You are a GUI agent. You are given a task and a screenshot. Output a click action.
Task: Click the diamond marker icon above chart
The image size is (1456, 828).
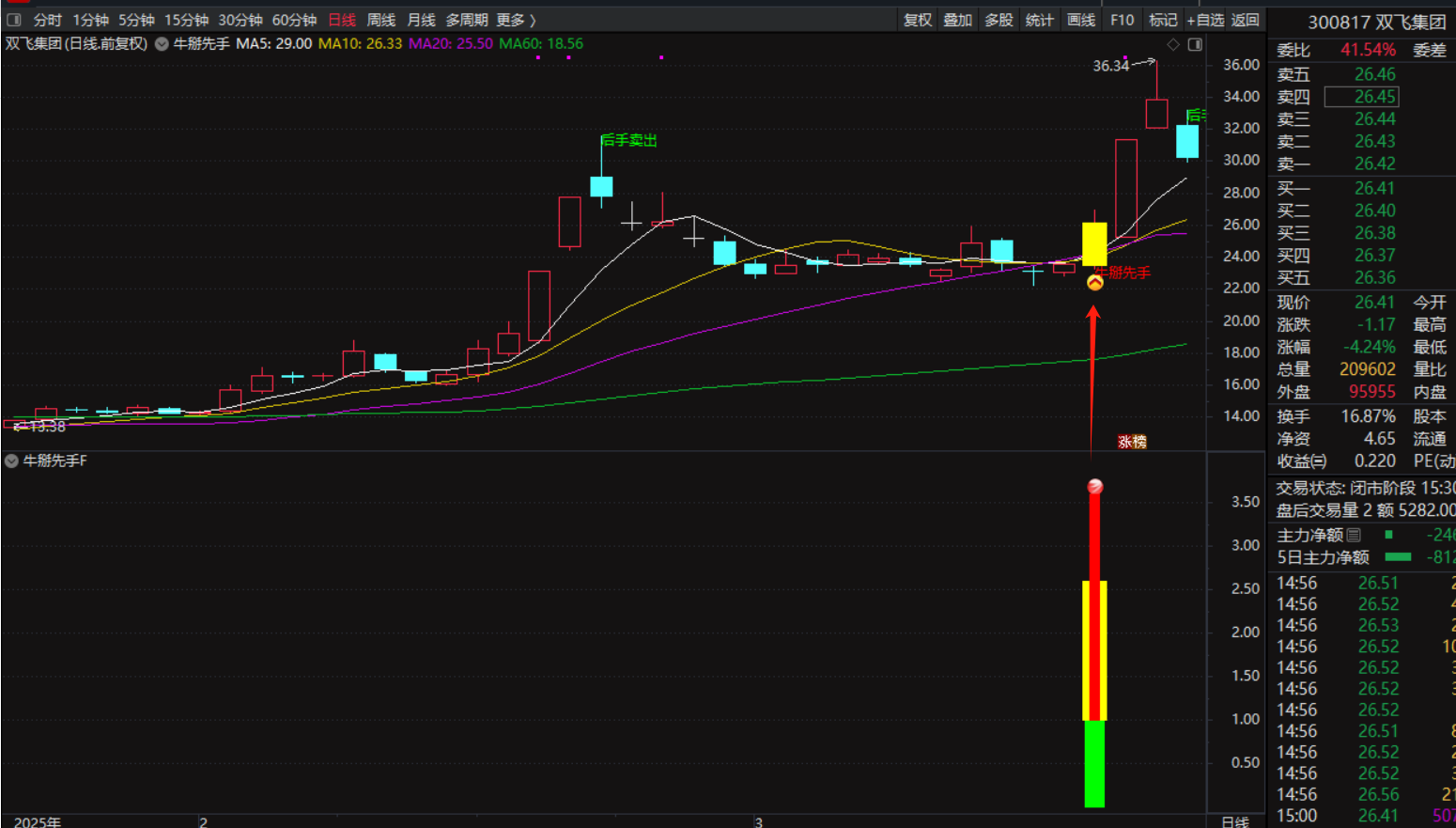[1173, 44]
